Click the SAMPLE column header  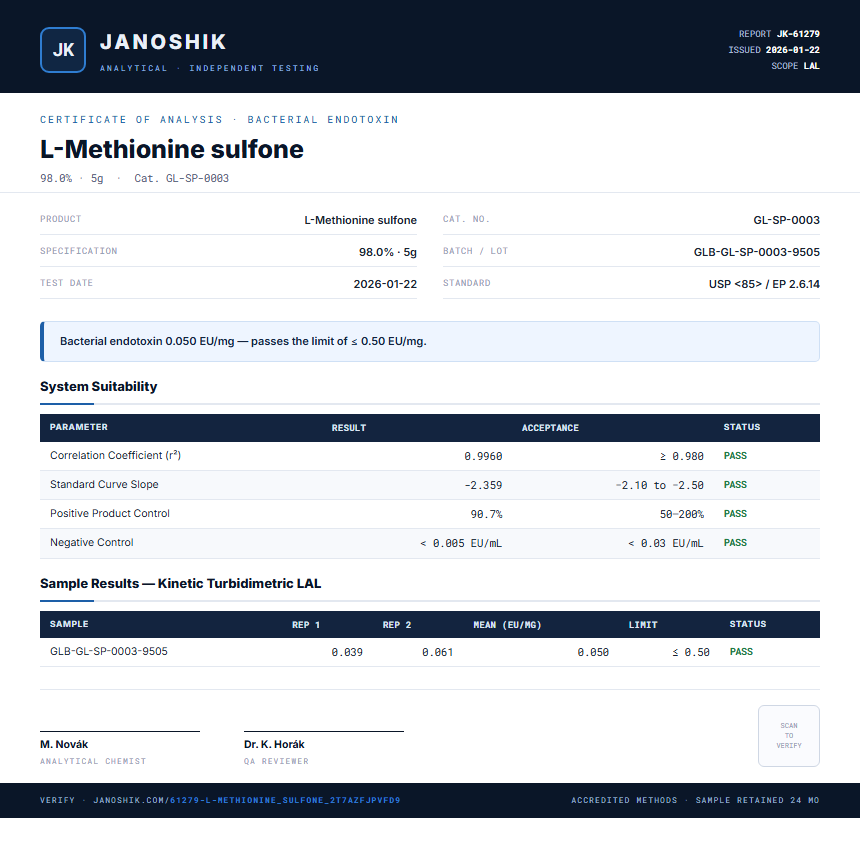point(69,624)
